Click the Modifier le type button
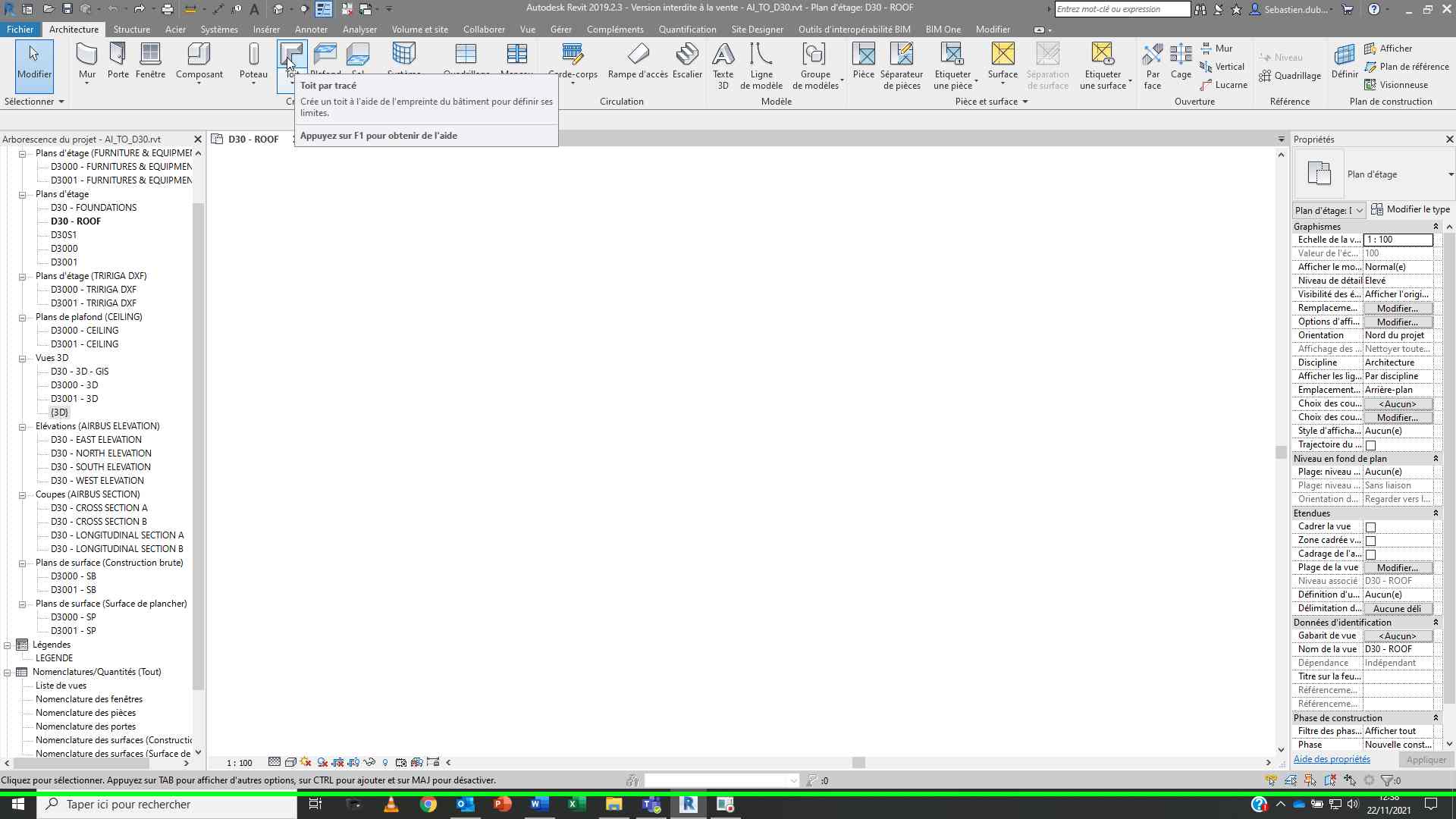The width and height of the screenshot is (1456, 819). coord(1410,209)
